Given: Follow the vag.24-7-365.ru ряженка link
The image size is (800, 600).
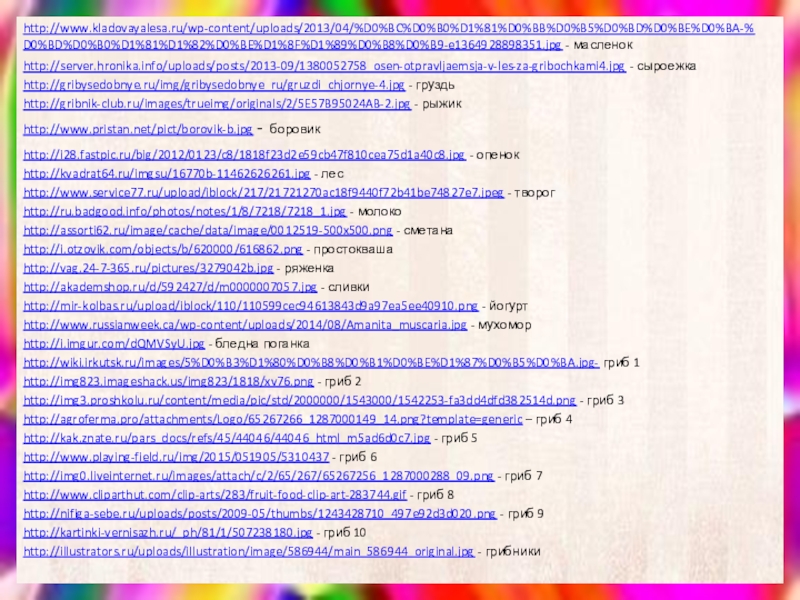Looking at the screenshot, I should point(148,269).
